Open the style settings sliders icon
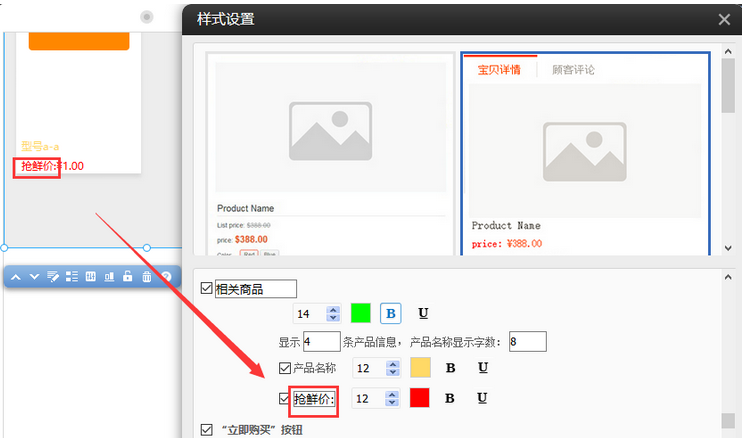Viewport: 749px width, 438px height. [x=91, y=277]
